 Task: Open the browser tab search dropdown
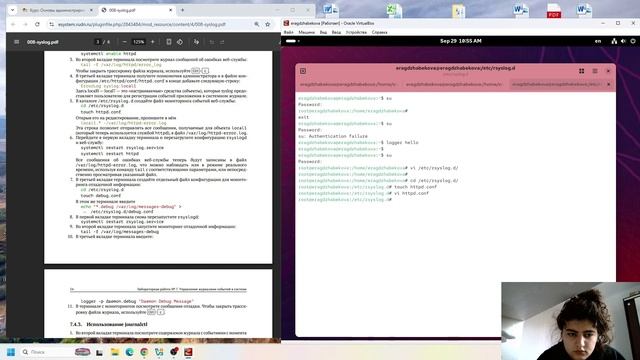coord(12,10)
